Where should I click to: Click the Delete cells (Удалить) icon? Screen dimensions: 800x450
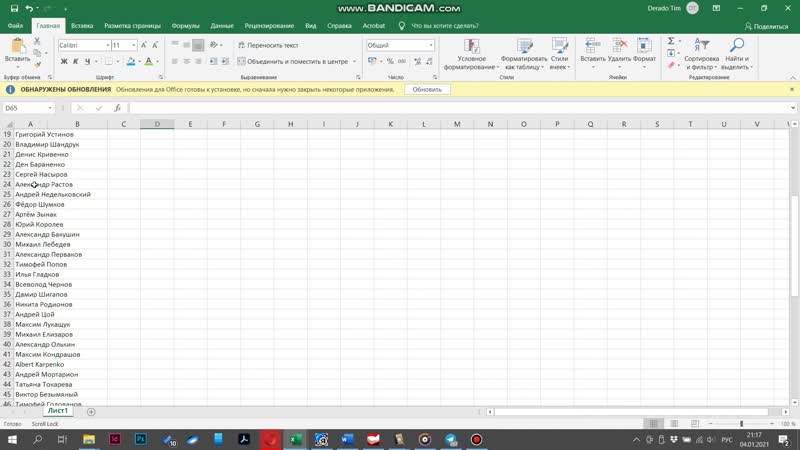(619, 47)
